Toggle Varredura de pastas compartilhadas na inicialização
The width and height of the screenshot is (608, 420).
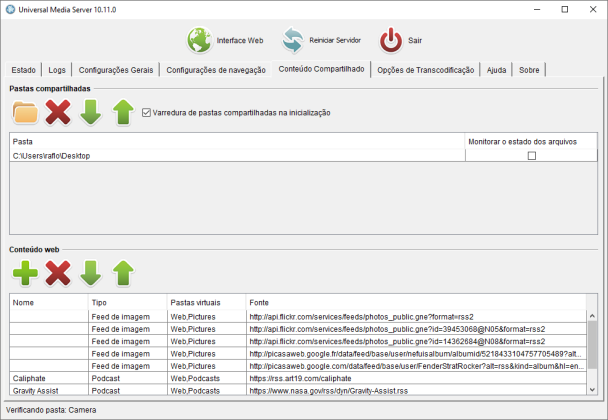coord(146,113)
